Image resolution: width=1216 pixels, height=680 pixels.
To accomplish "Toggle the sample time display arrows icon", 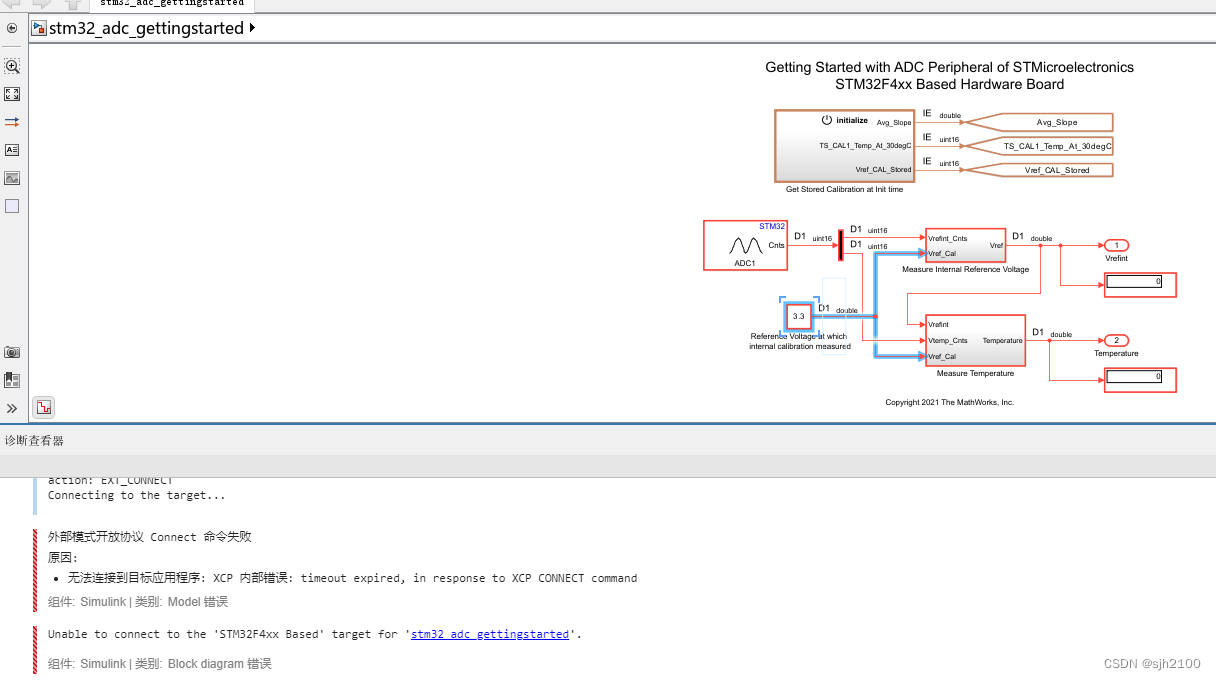I will (x=12, y=122).
